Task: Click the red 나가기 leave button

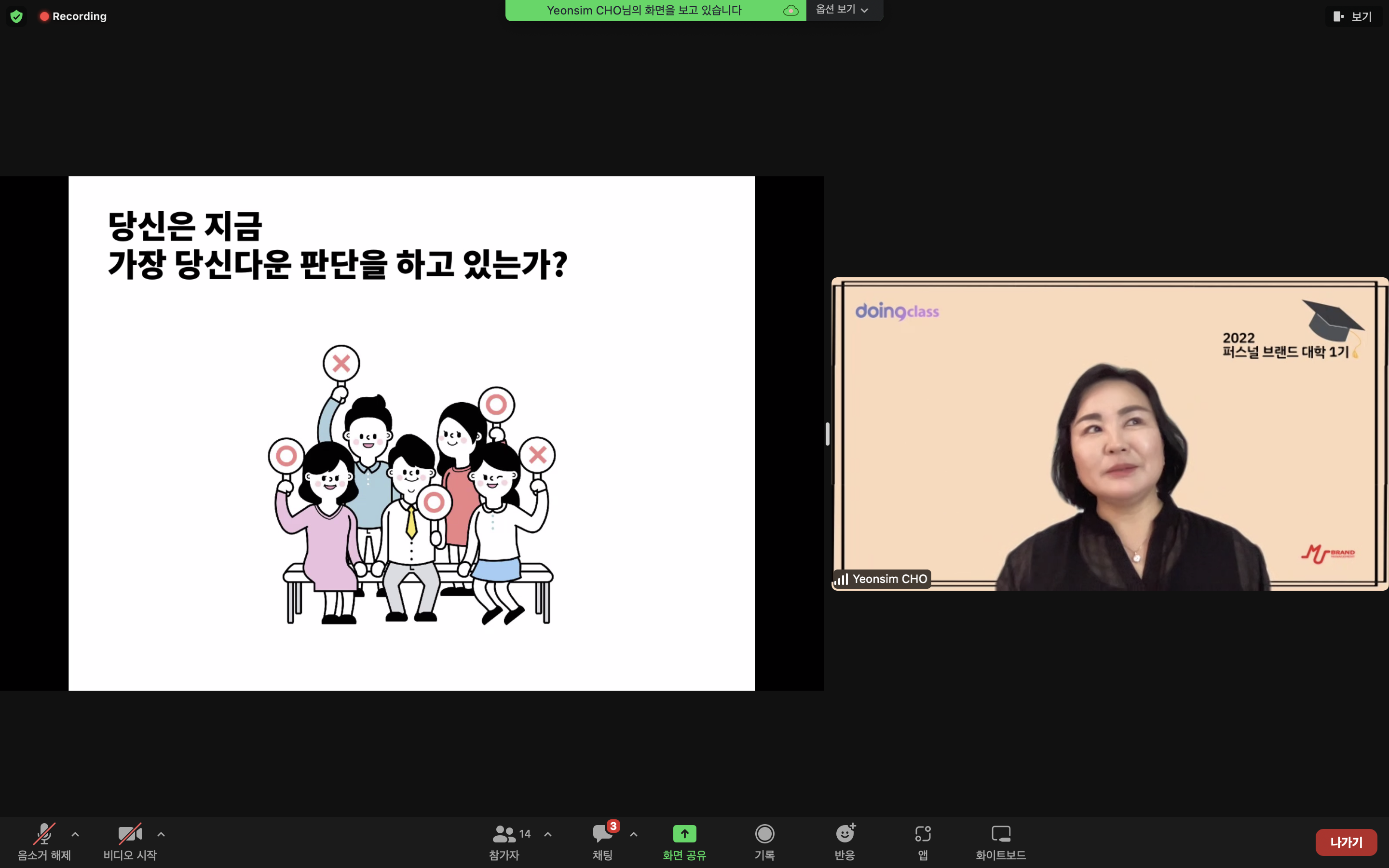Action: [x=1346, y=842]
